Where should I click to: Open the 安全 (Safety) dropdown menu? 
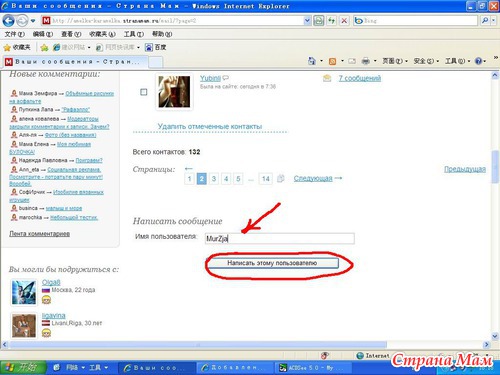[426, 61]
